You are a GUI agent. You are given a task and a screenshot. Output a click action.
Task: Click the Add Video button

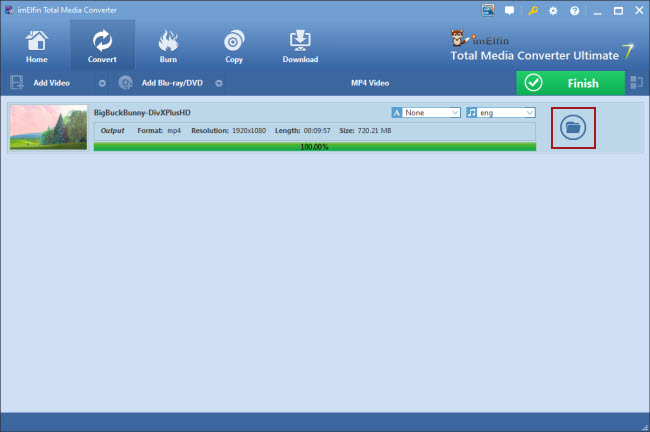coord(51,83)
